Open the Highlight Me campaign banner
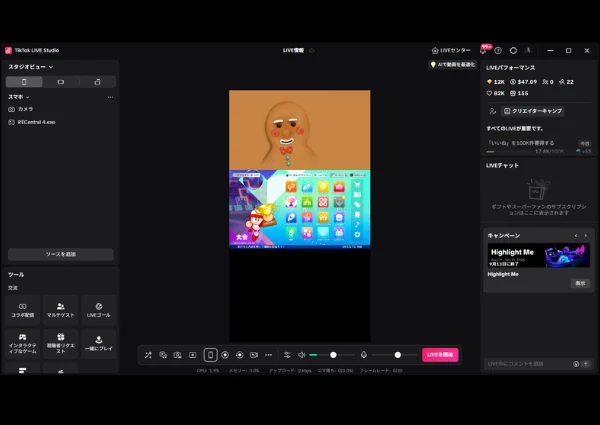This screenshot has height=425, width=600. pyautogui.click(x=538, y=255)
